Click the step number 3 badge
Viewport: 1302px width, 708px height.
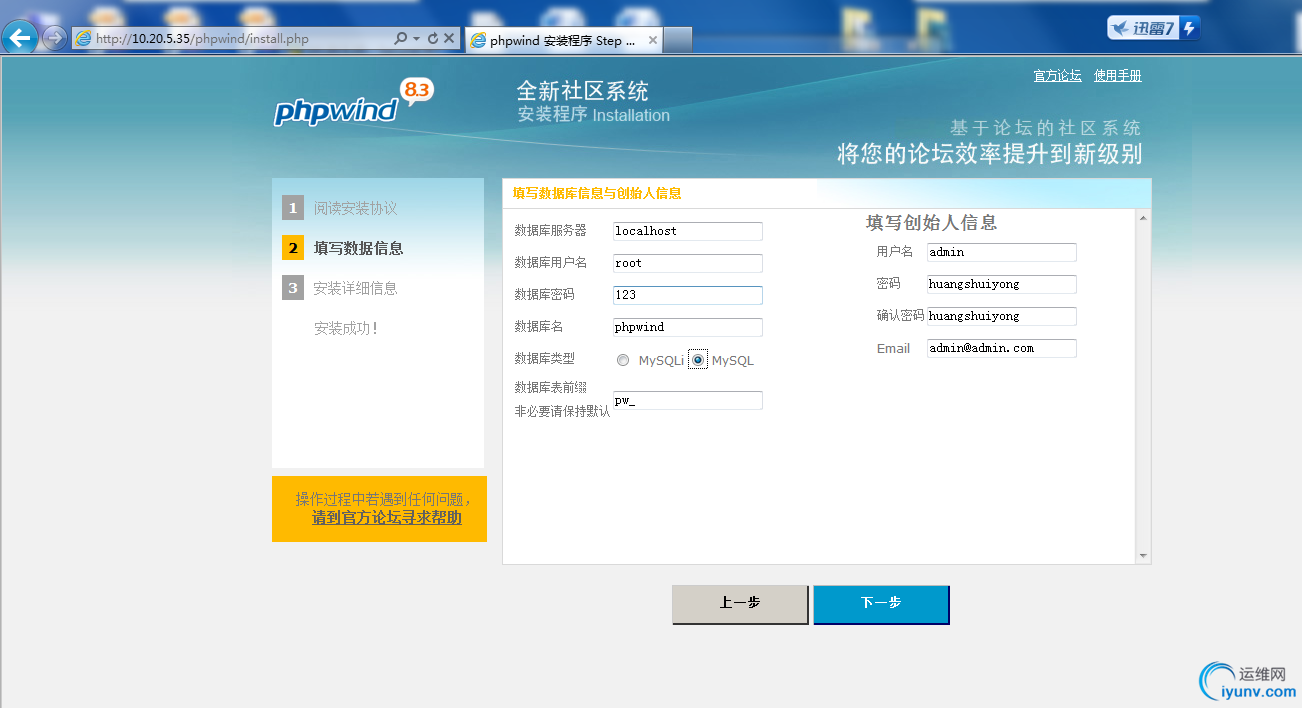[293, 288]
